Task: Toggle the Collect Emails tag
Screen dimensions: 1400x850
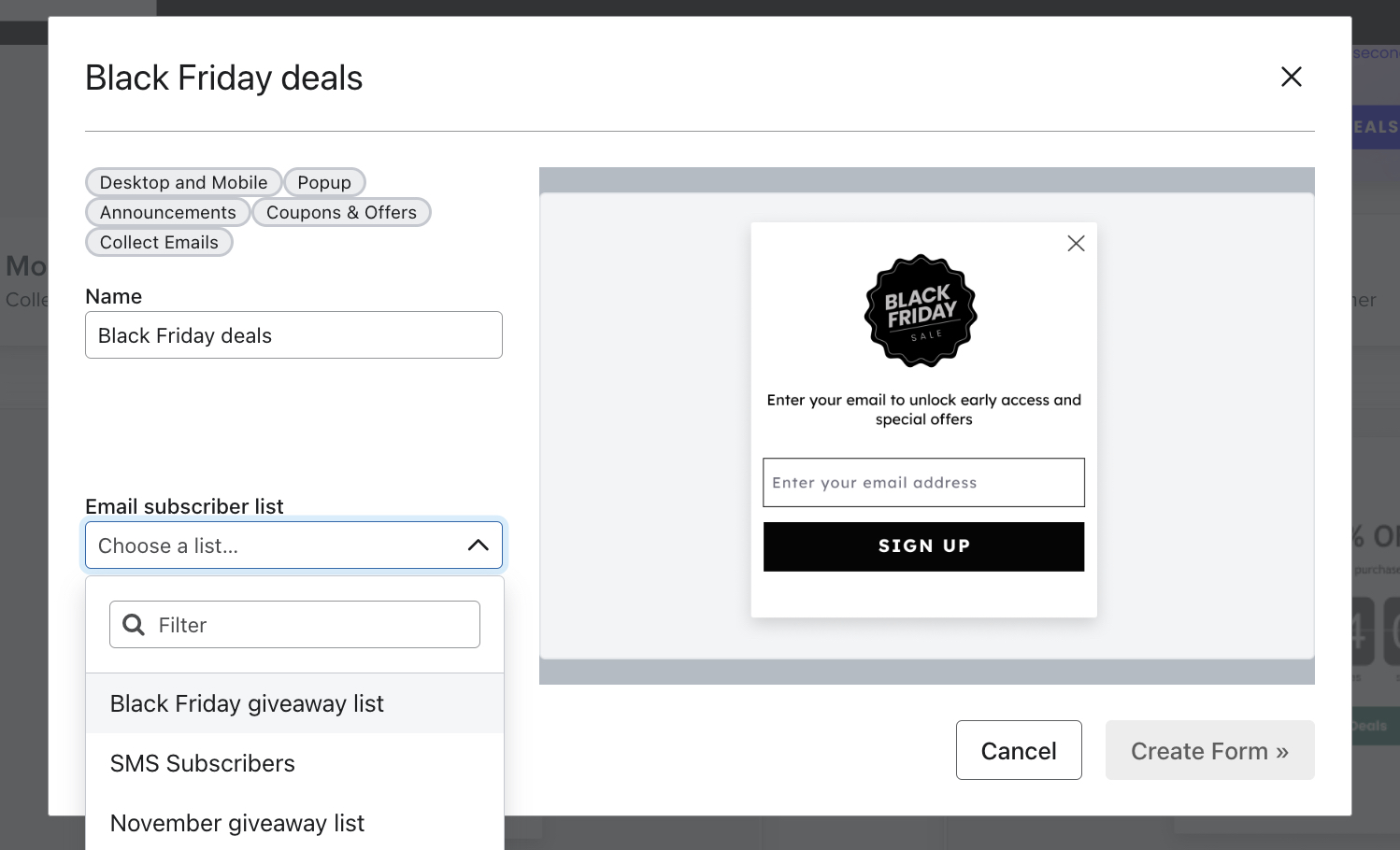Action: click(159, 242)
